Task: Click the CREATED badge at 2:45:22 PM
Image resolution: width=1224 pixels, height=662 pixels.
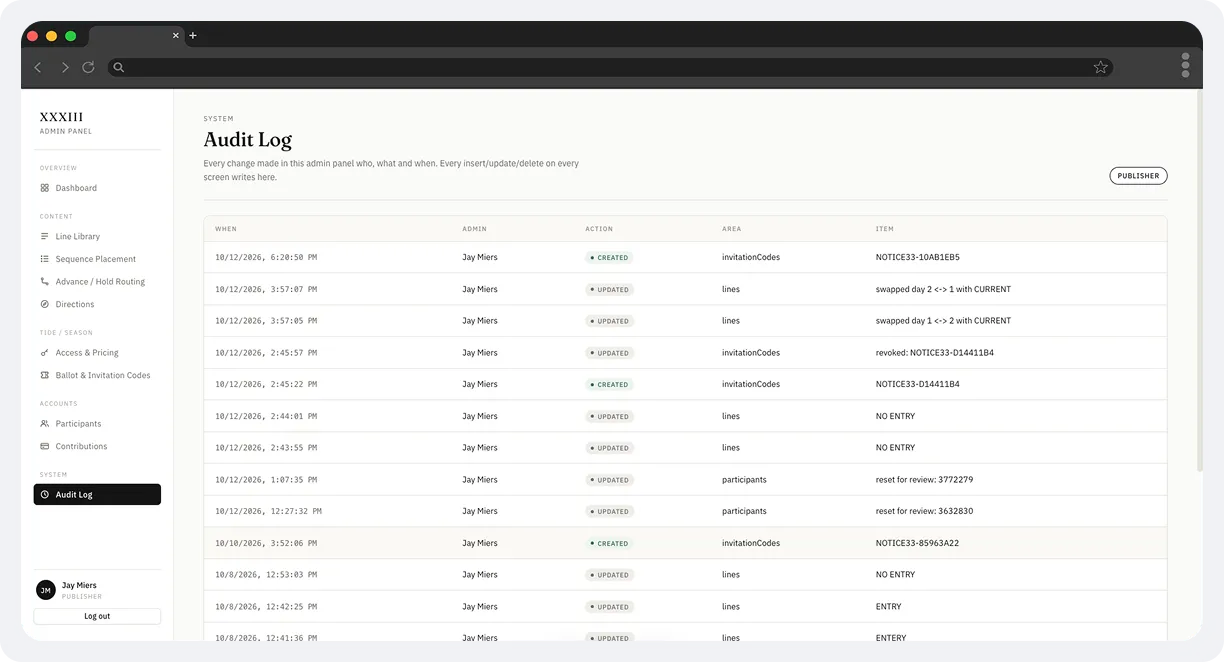Action: (x=609, y=385)
